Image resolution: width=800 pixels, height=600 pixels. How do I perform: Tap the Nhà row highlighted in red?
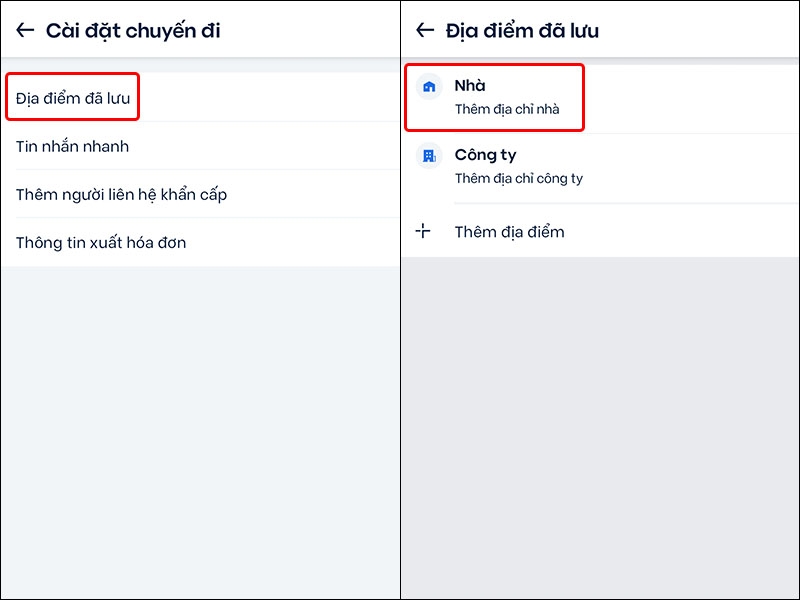click(495, 97)
